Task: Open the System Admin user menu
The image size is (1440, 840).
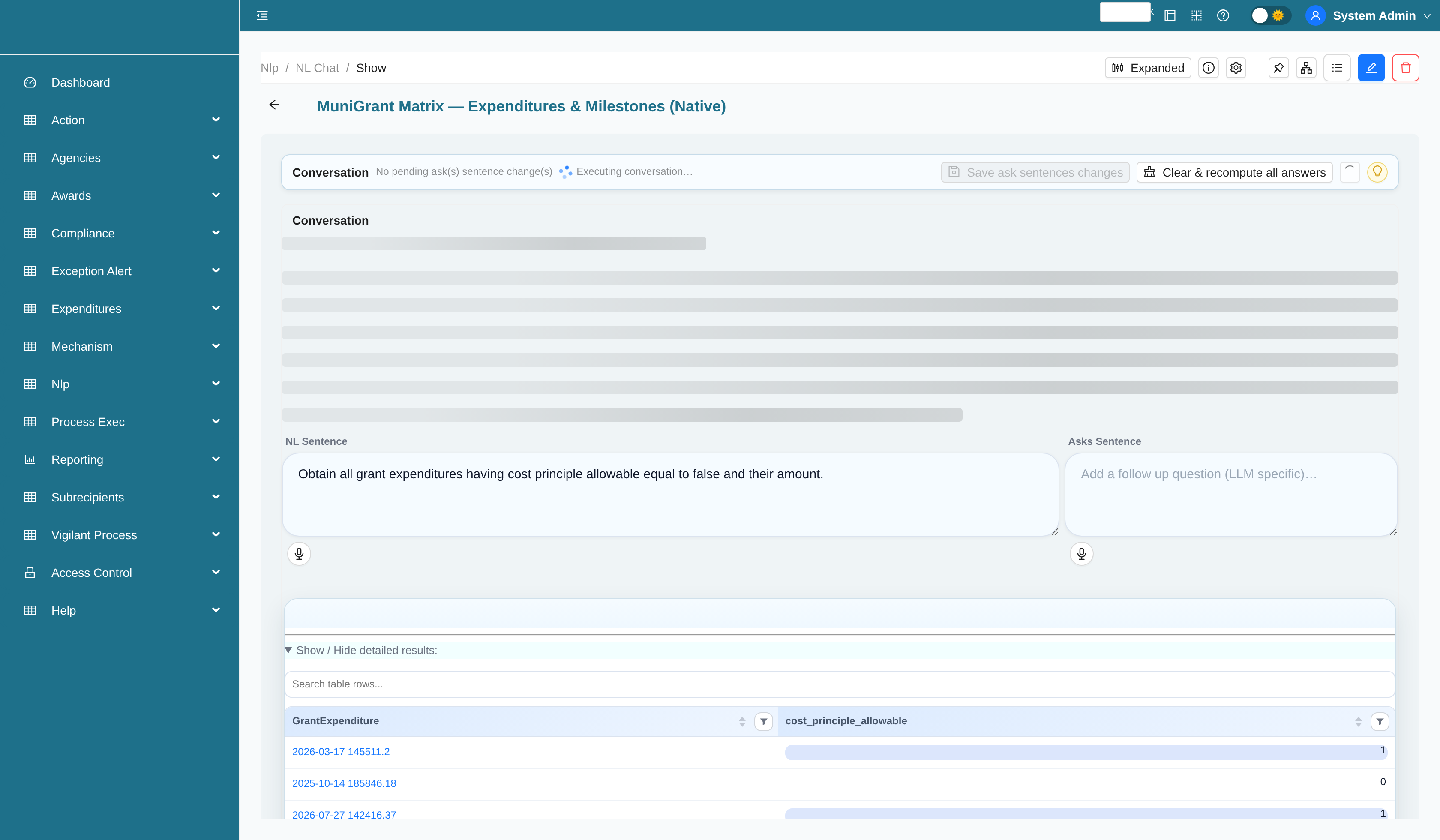Action: coord(1368,15)
